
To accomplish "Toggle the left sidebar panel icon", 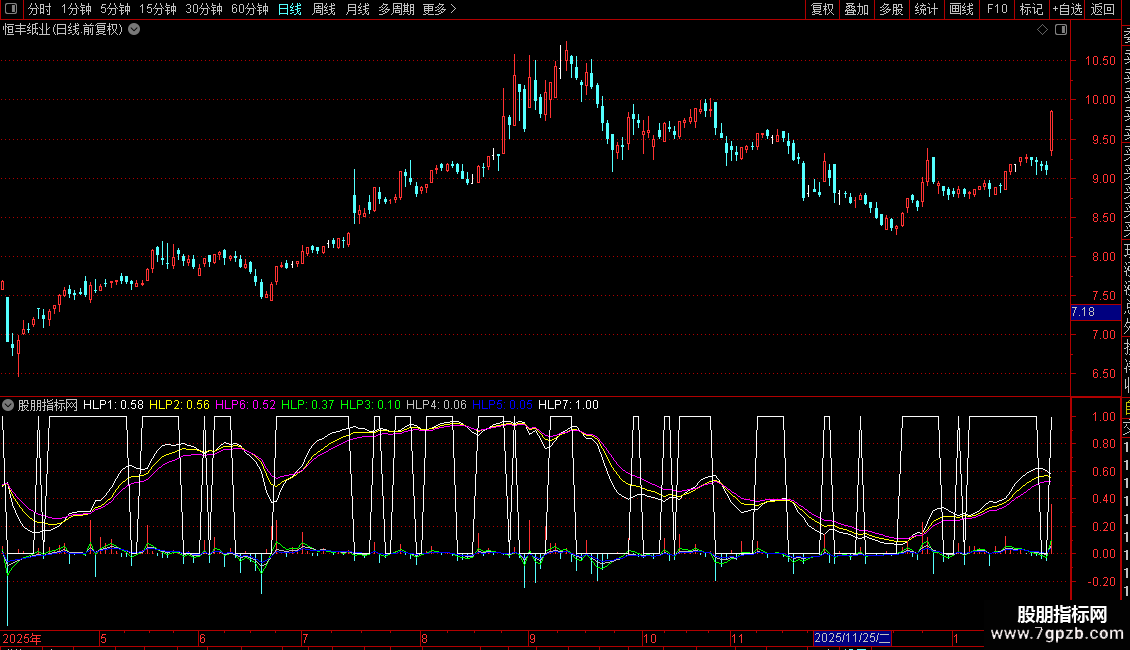I will [x=10, y=10].
